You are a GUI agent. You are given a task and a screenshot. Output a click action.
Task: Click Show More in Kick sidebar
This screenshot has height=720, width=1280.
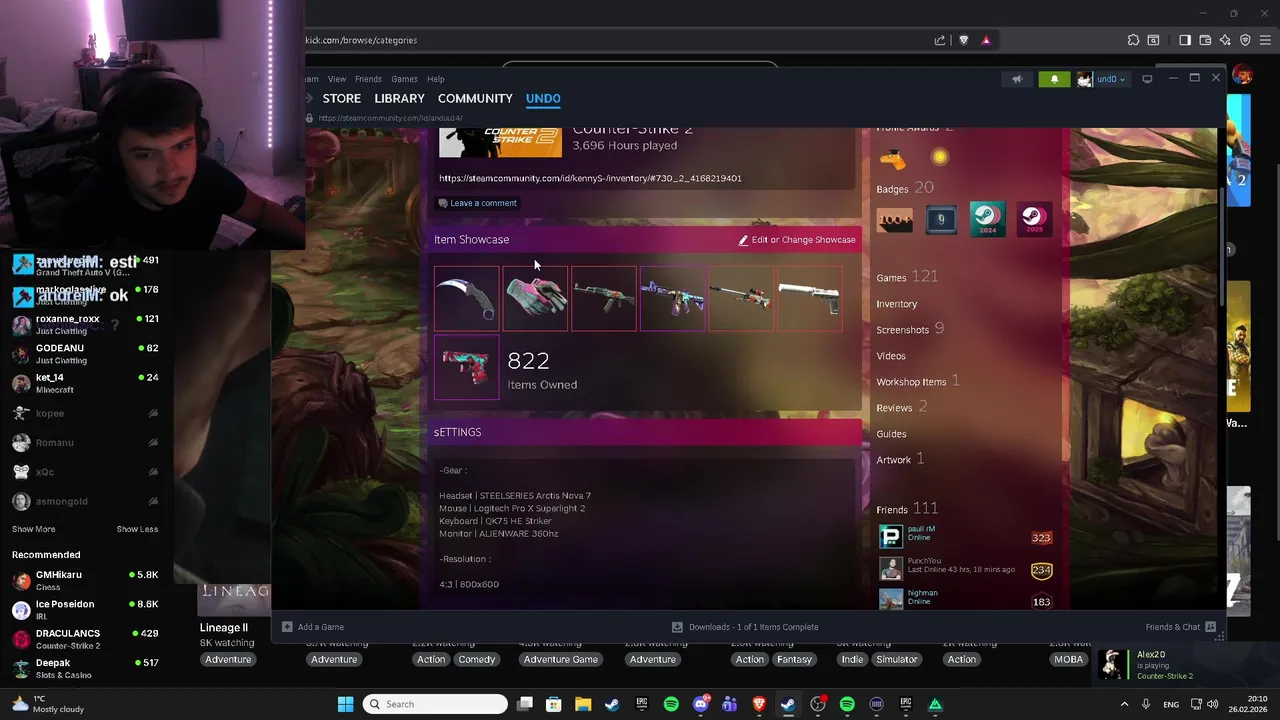[34, 529]
